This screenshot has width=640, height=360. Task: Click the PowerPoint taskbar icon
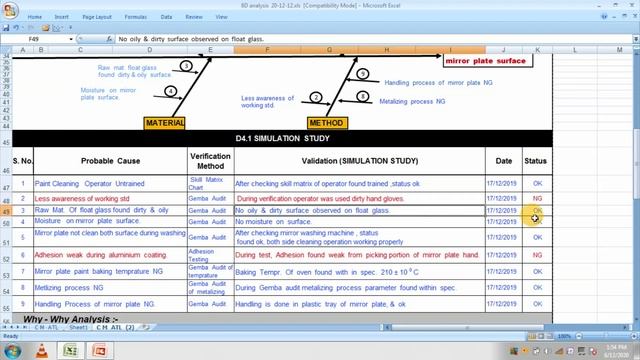pos(100,351)
